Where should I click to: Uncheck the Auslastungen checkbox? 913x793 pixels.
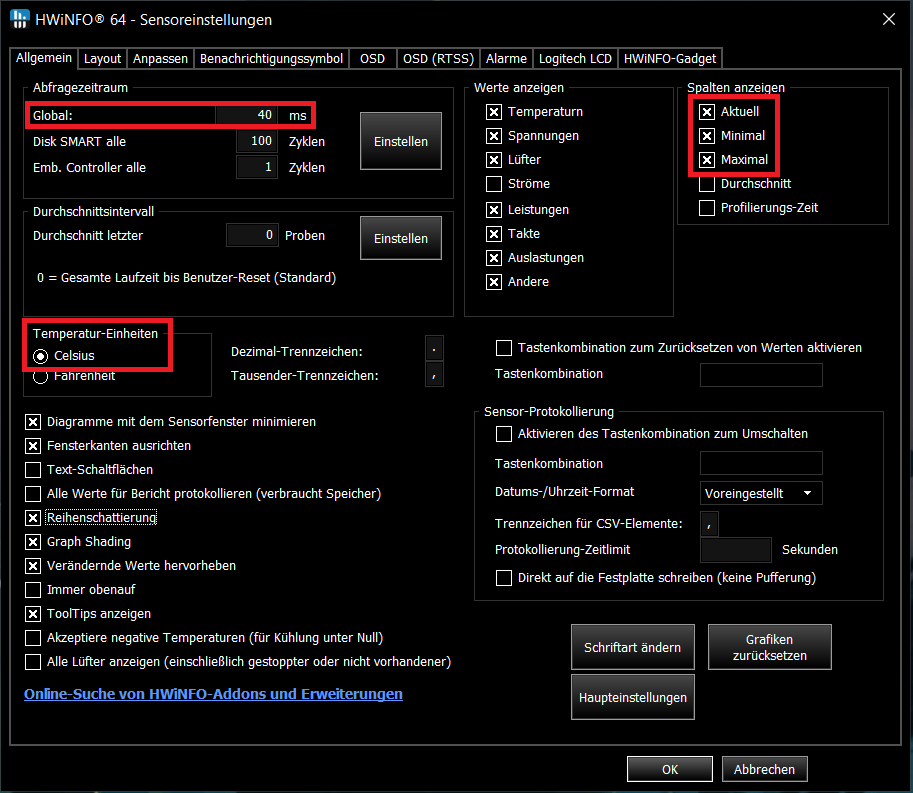click(494, 257)
